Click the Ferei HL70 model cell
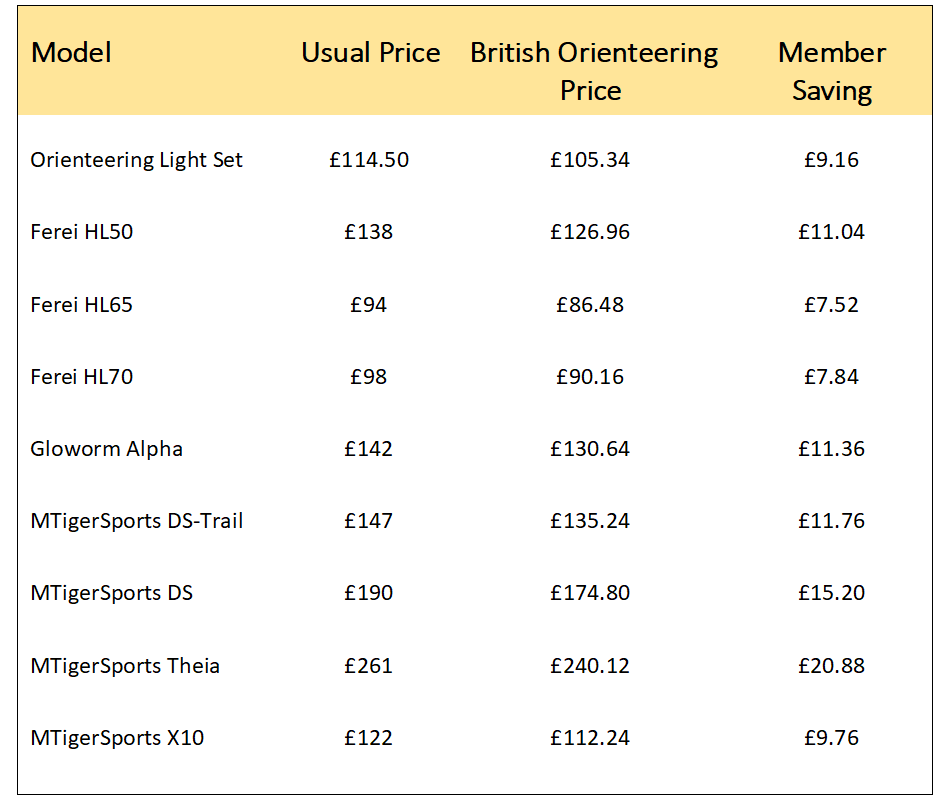The width and height of the screenshot is (949, 806). [x=82, y=377]
